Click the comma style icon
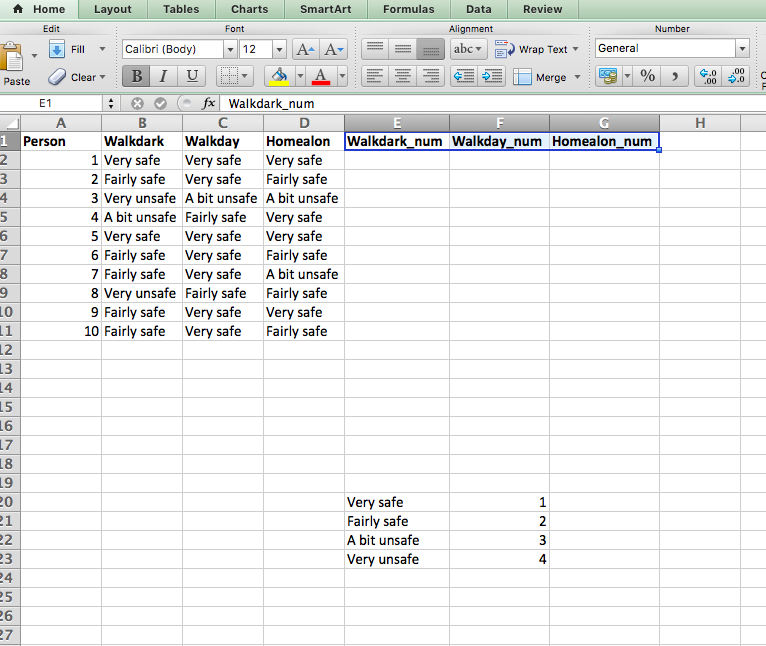This screenshot has height=646, width=766. pyautogui.click(x=676, y=76)
